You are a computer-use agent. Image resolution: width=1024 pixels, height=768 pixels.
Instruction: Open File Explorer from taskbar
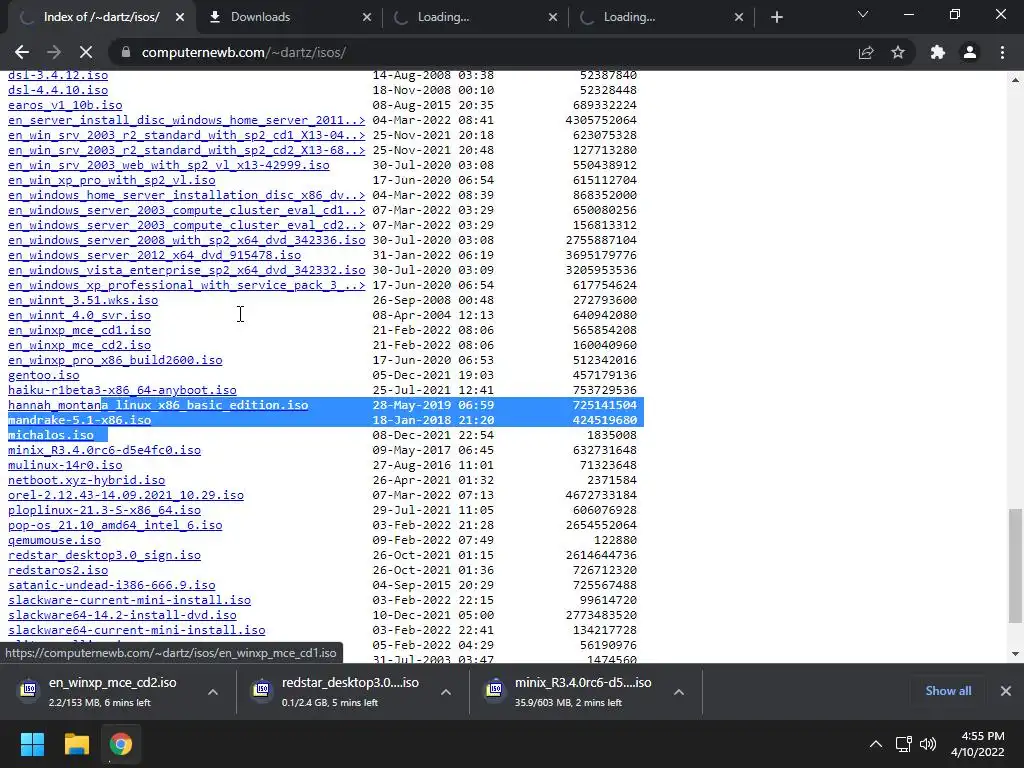76,744
